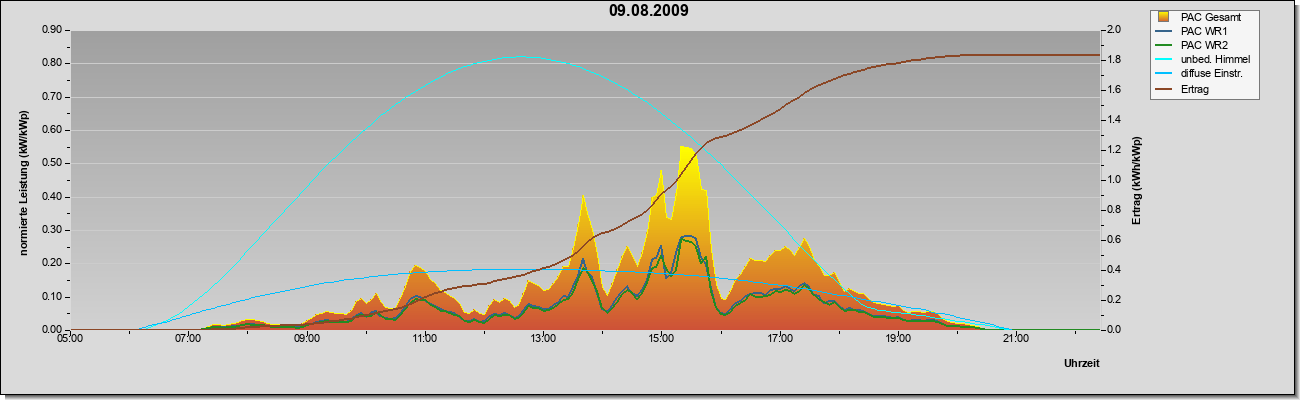Viewport: 1300px width, 400px height.
Task: Click the unbed. Himmel legend entry
Action: click(1203, 60)
